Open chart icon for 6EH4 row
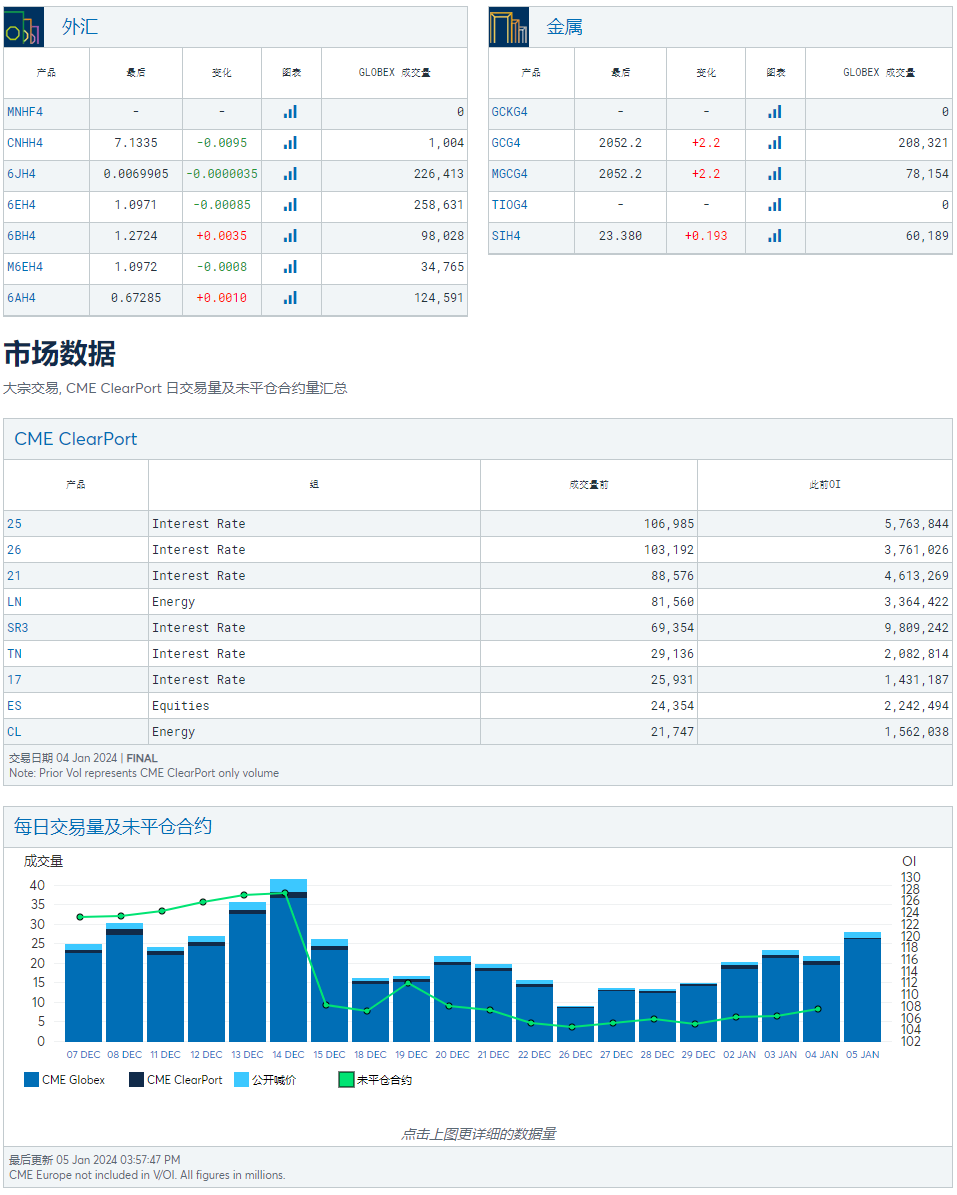957x1195 pixels. point(290,205)
